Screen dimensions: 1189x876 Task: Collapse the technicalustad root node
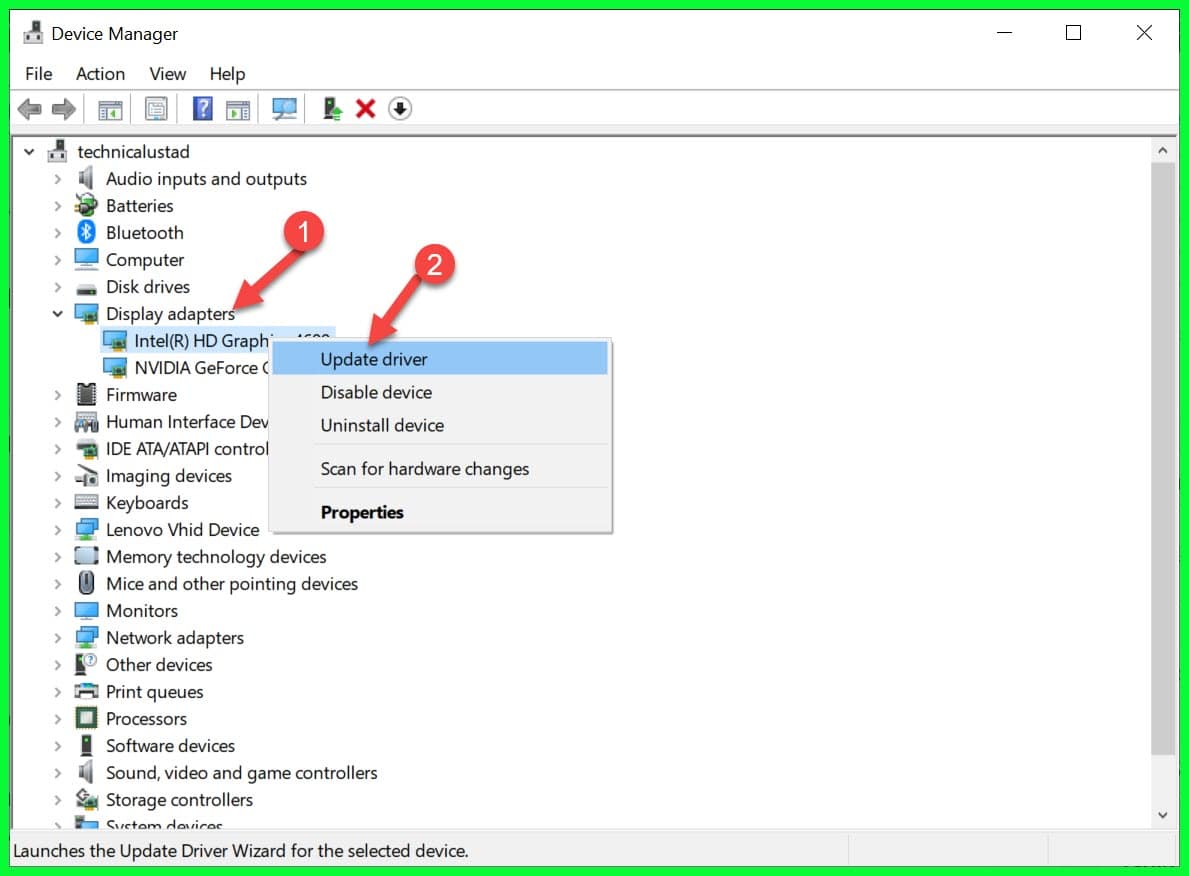tap(29, 152)
